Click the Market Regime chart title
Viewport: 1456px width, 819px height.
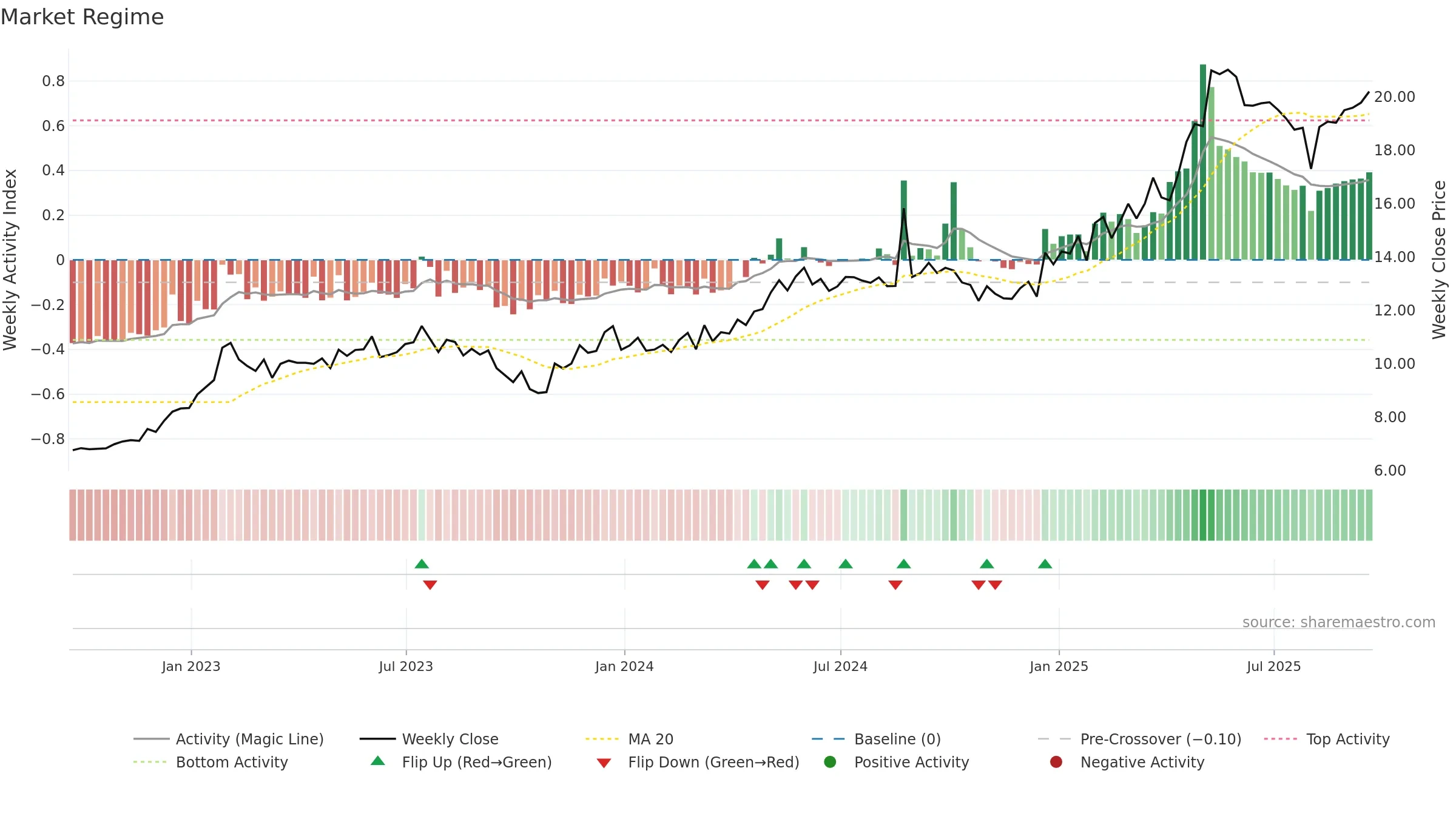tap(83, 17)
